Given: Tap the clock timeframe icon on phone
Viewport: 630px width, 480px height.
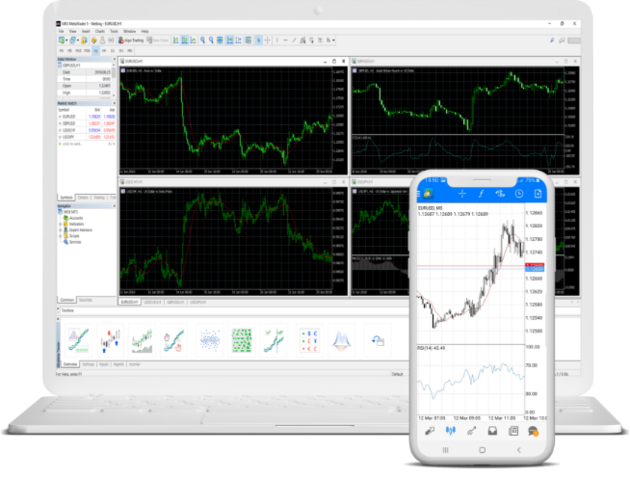Looking at the screenshot, I should 518,193.
